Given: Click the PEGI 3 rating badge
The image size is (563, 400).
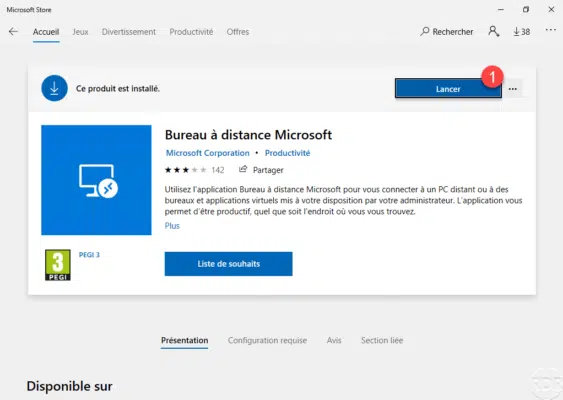Looking at the screenshot, I should [58, 265].
